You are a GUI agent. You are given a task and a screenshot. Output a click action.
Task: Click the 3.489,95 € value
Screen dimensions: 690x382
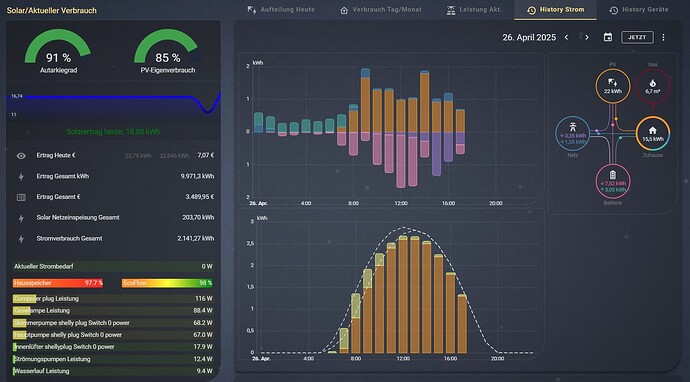200,197
